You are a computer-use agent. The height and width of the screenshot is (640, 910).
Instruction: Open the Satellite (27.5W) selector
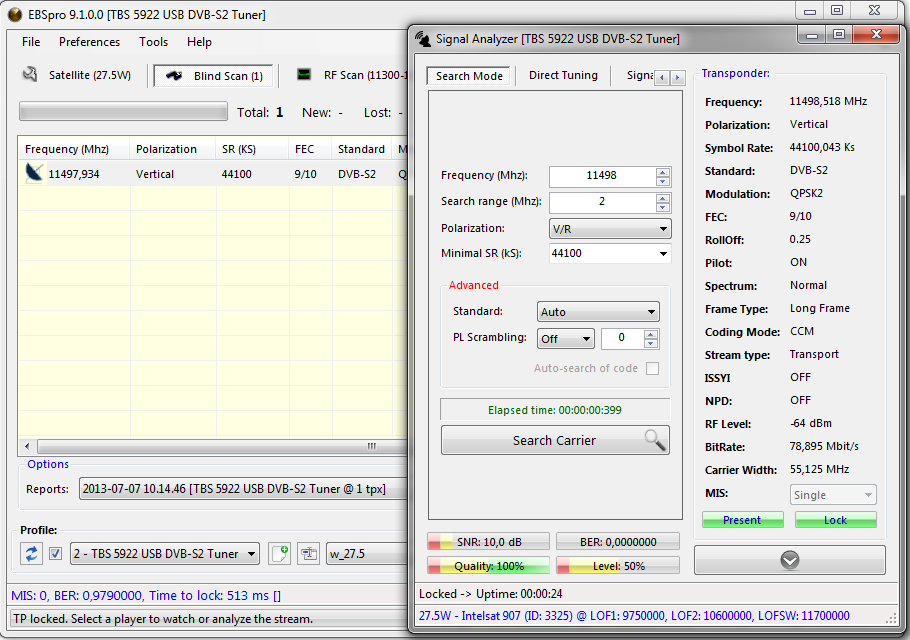(x=77, y=75)
